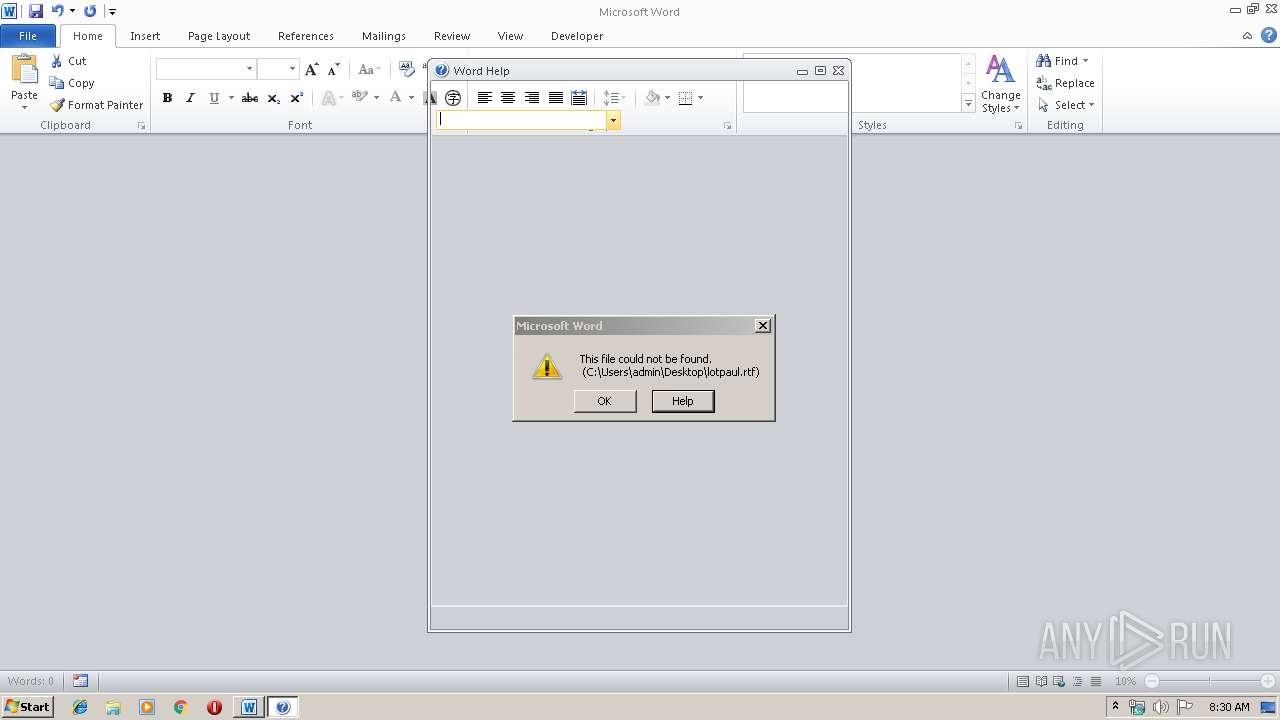Click the macro recording status bar icon
This screenshot has height=720, width=1280.
pyautogui.click(x=80, y=681)
